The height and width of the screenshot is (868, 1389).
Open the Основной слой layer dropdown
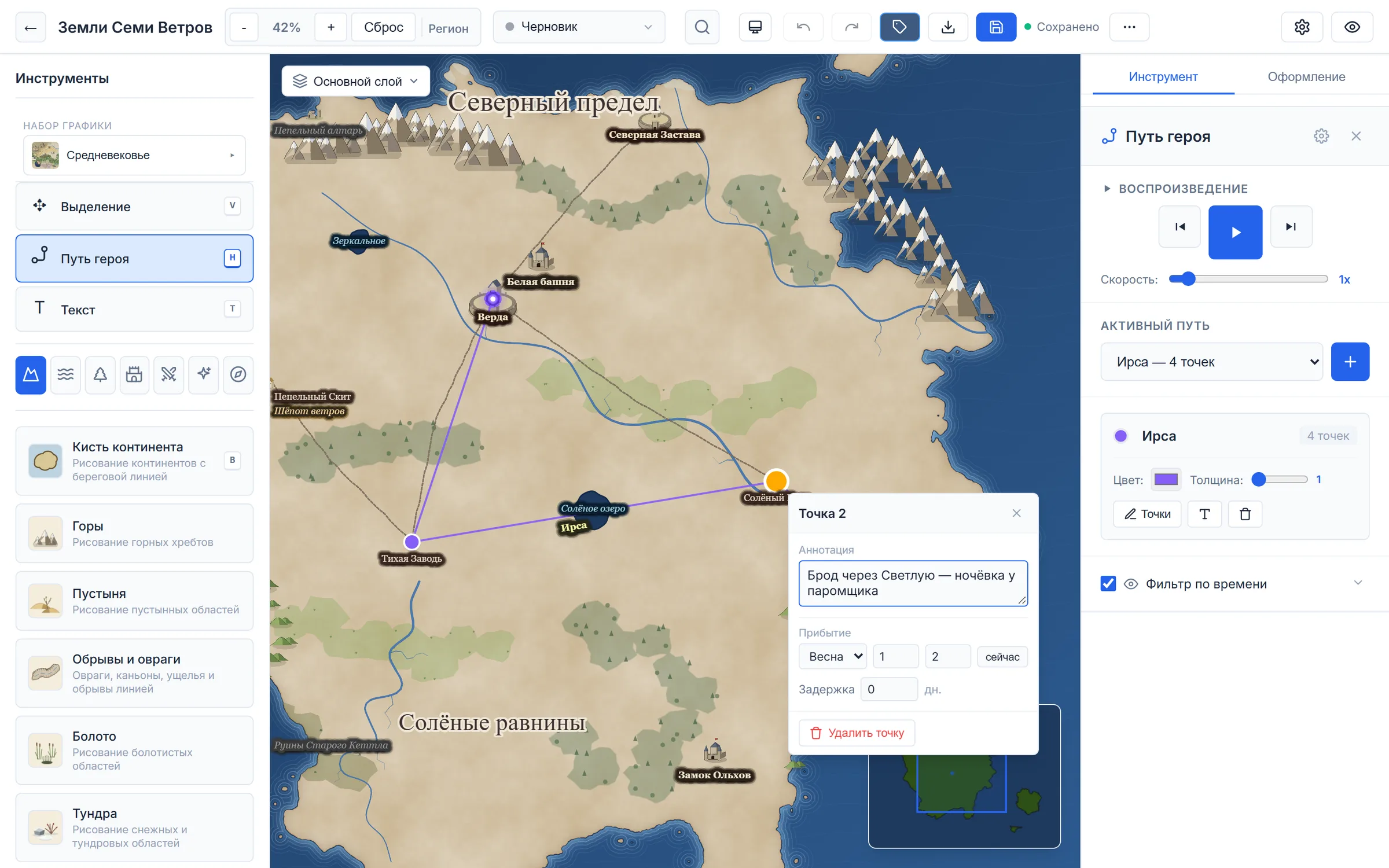point(355,81)
